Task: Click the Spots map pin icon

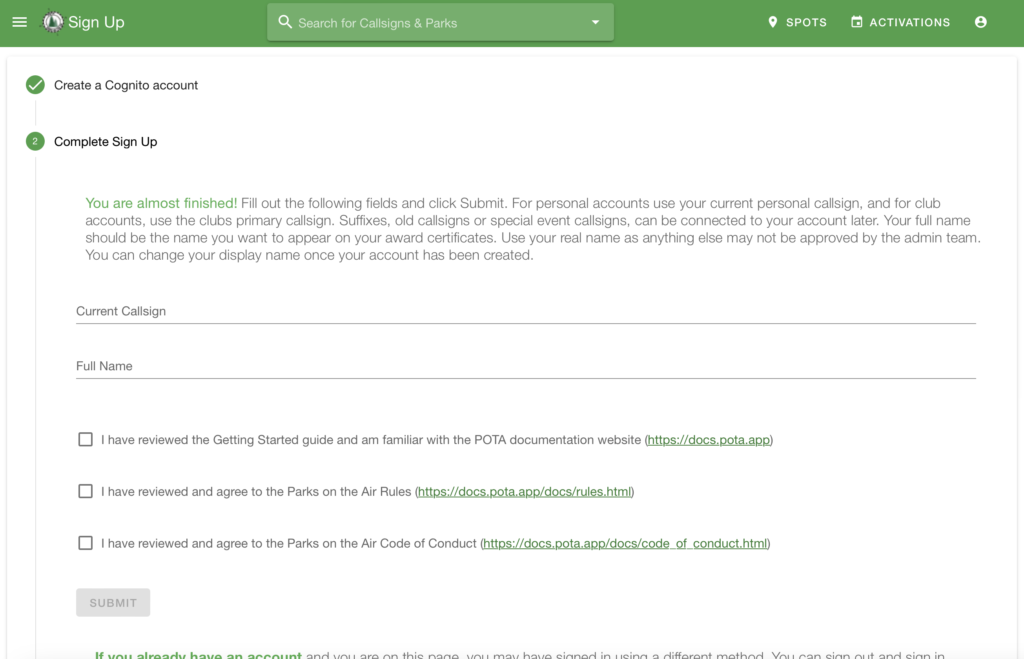Action: (x=772, y=22)
